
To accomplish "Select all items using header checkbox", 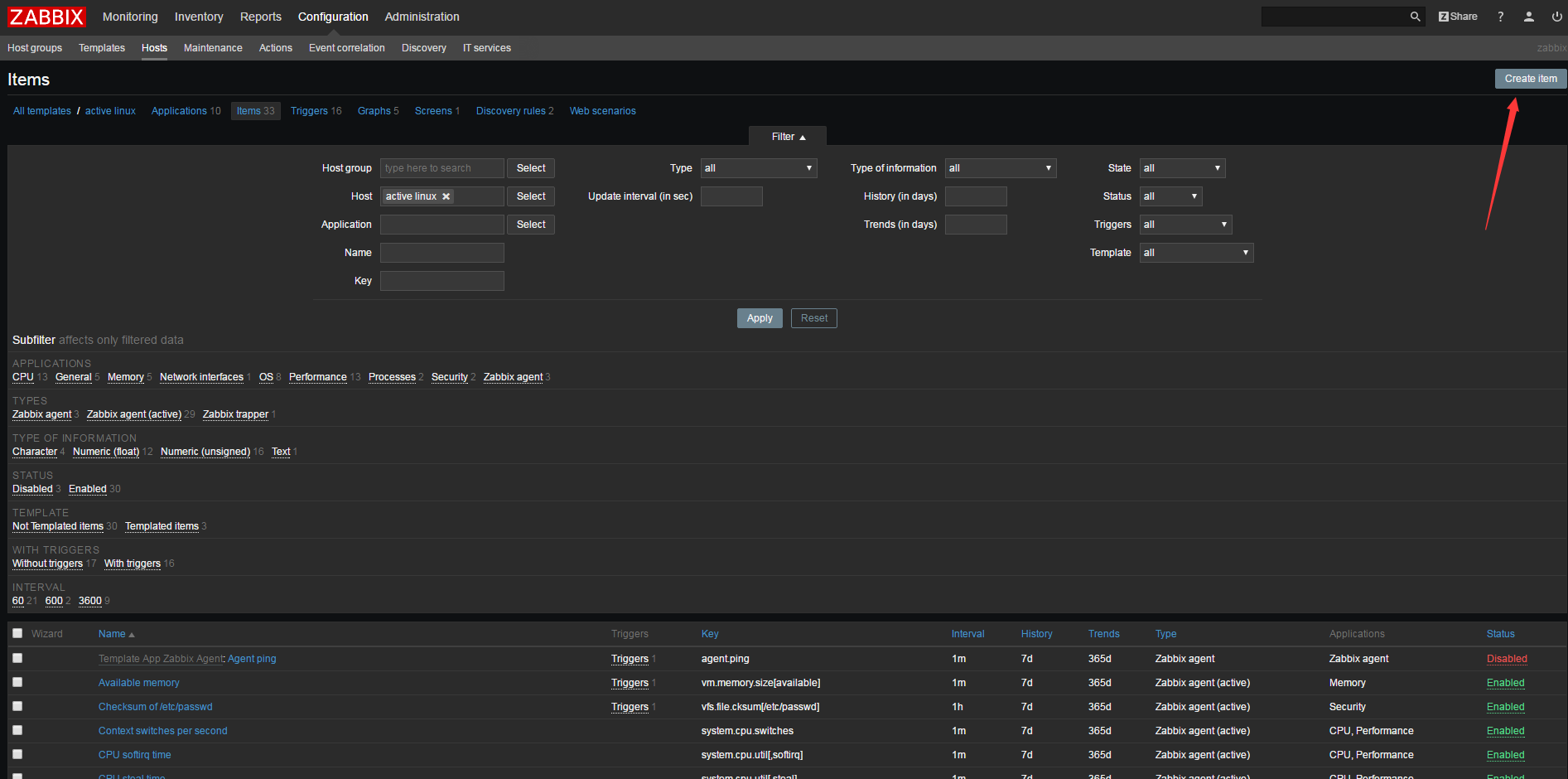I will pyautogui.click(x=17, y=633).
